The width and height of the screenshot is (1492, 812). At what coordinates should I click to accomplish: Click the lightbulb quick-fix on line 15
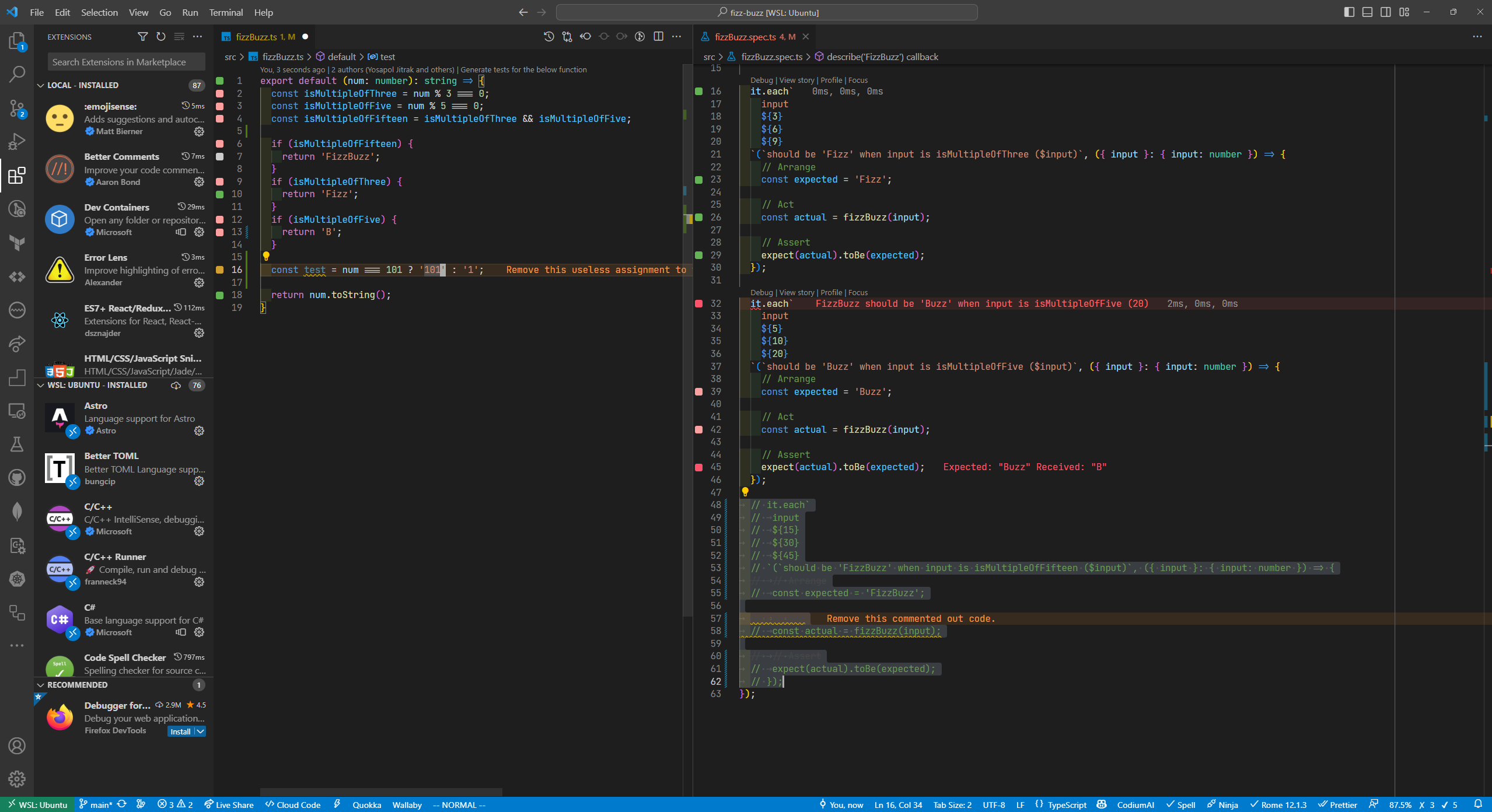(266, 256)
